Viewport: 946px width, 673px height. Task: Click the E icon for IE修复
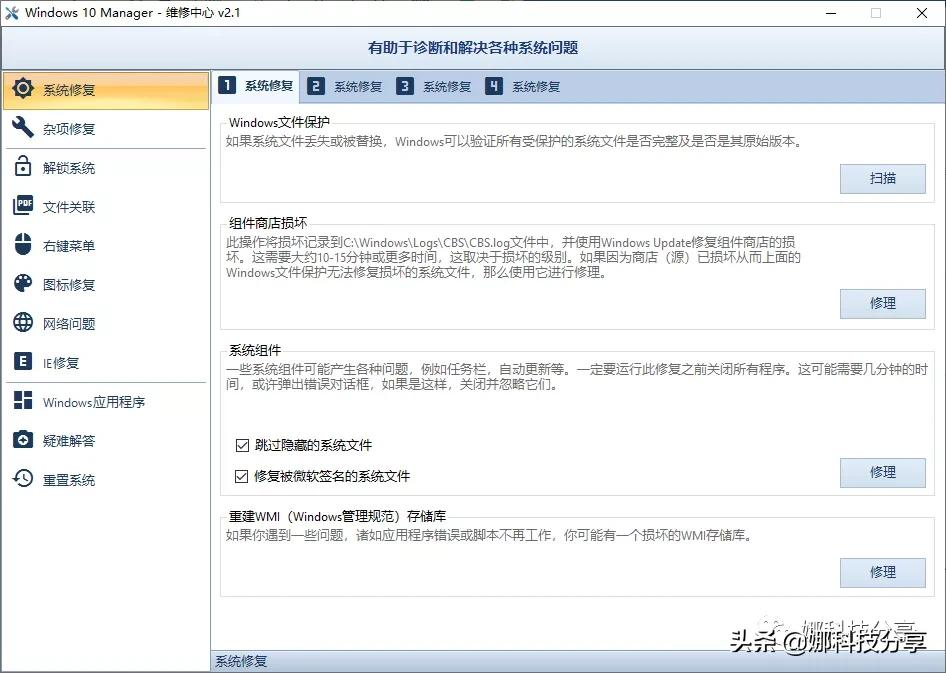pos(23,362)
